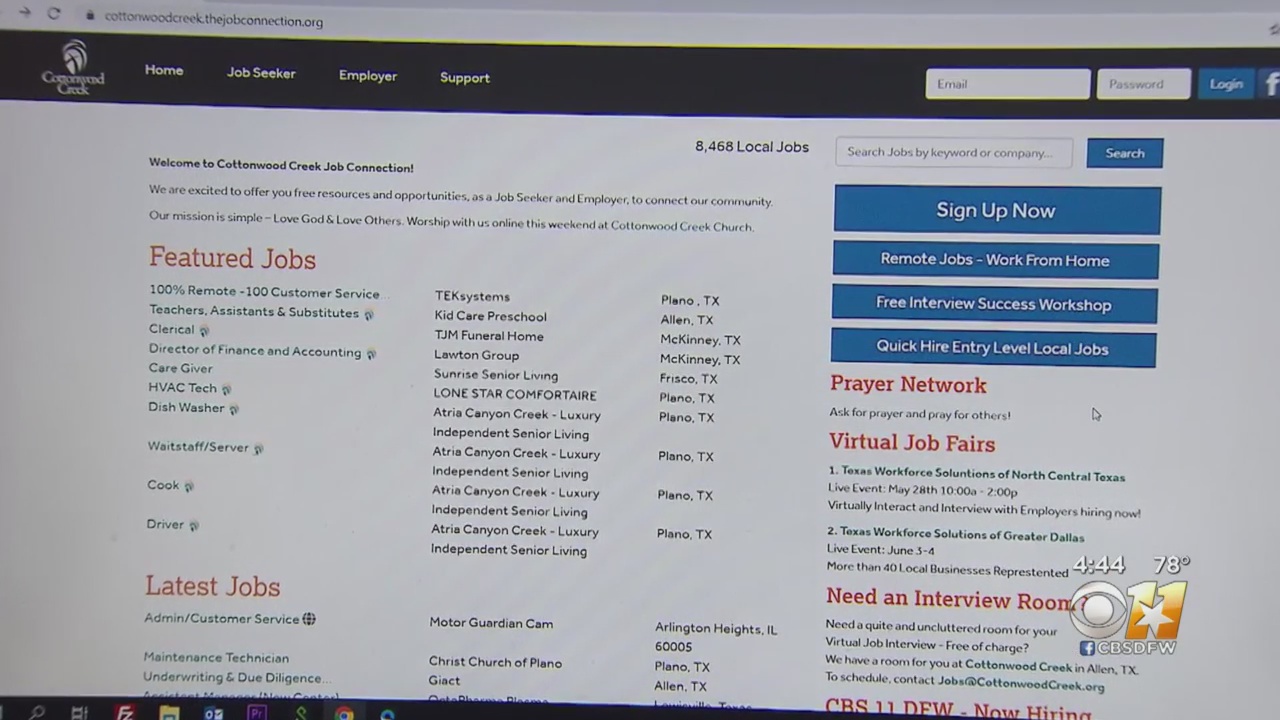Open the Clerical job listing

coord(172,329)
